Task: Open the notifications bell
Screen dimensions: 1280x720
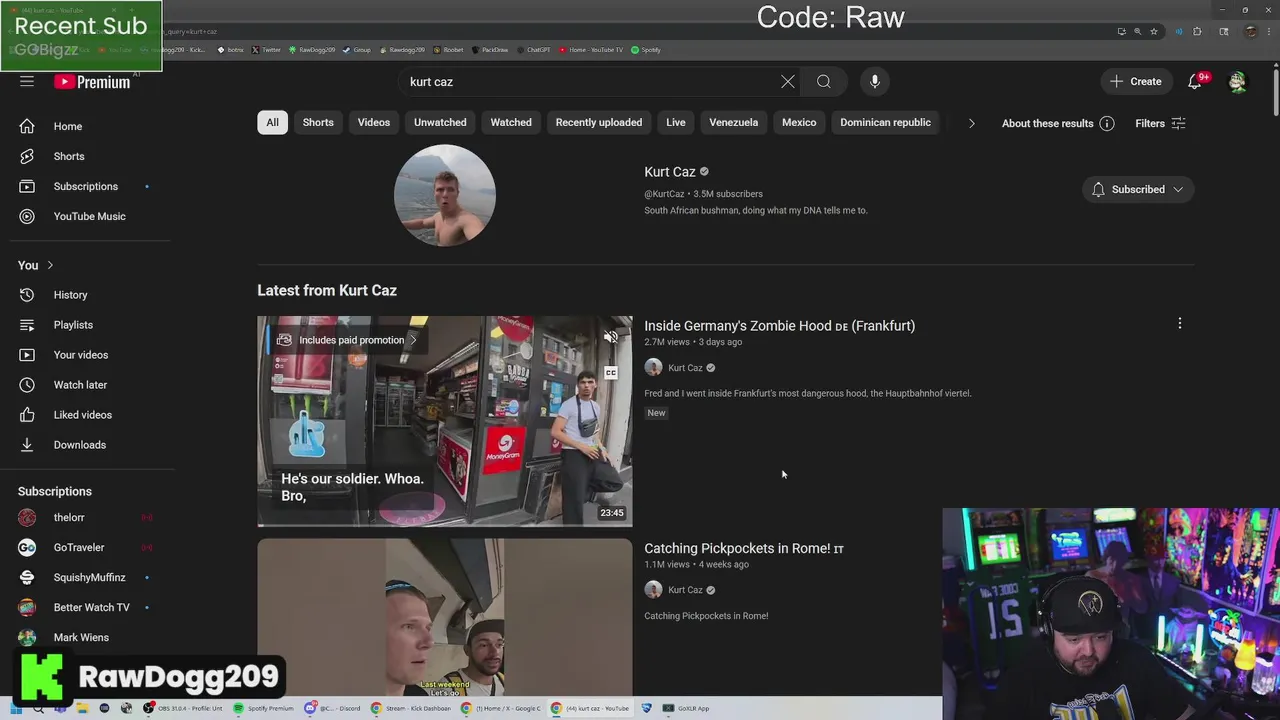Action: [x=1195, y=82]
